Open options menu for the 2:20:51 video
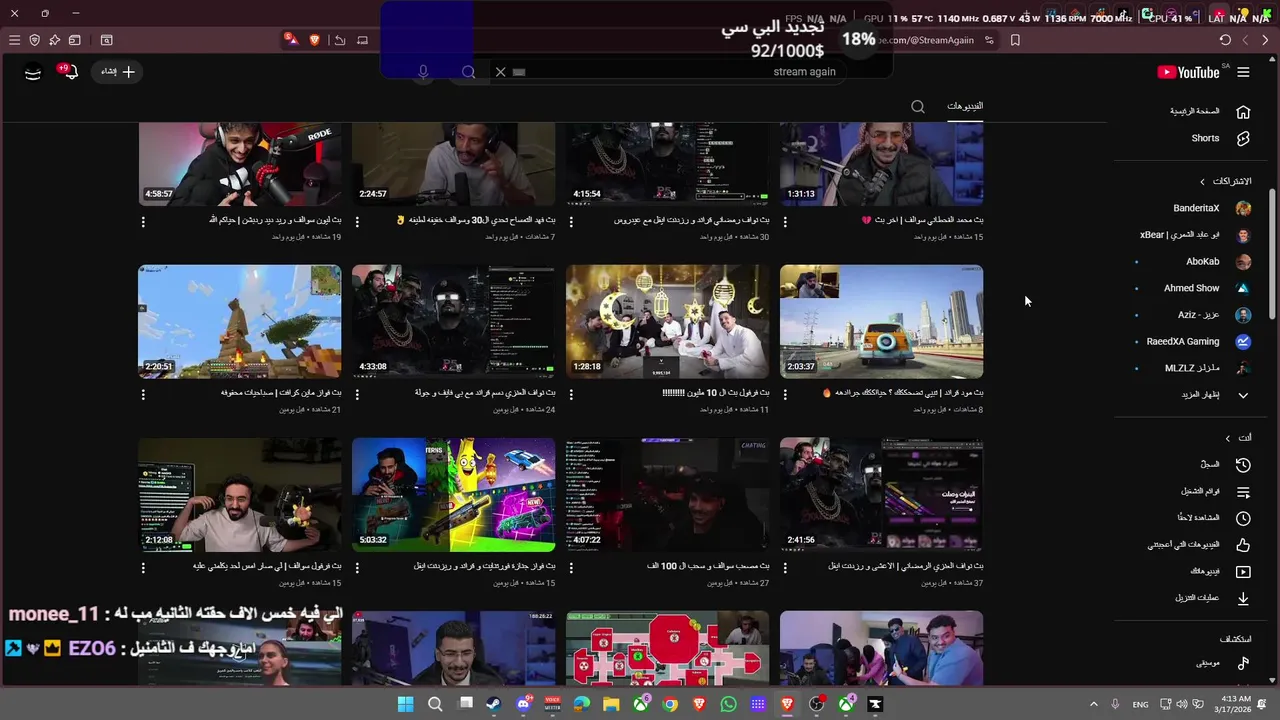Image resolution: width=1280 pixels, height=720 pixels. point(143,394)
